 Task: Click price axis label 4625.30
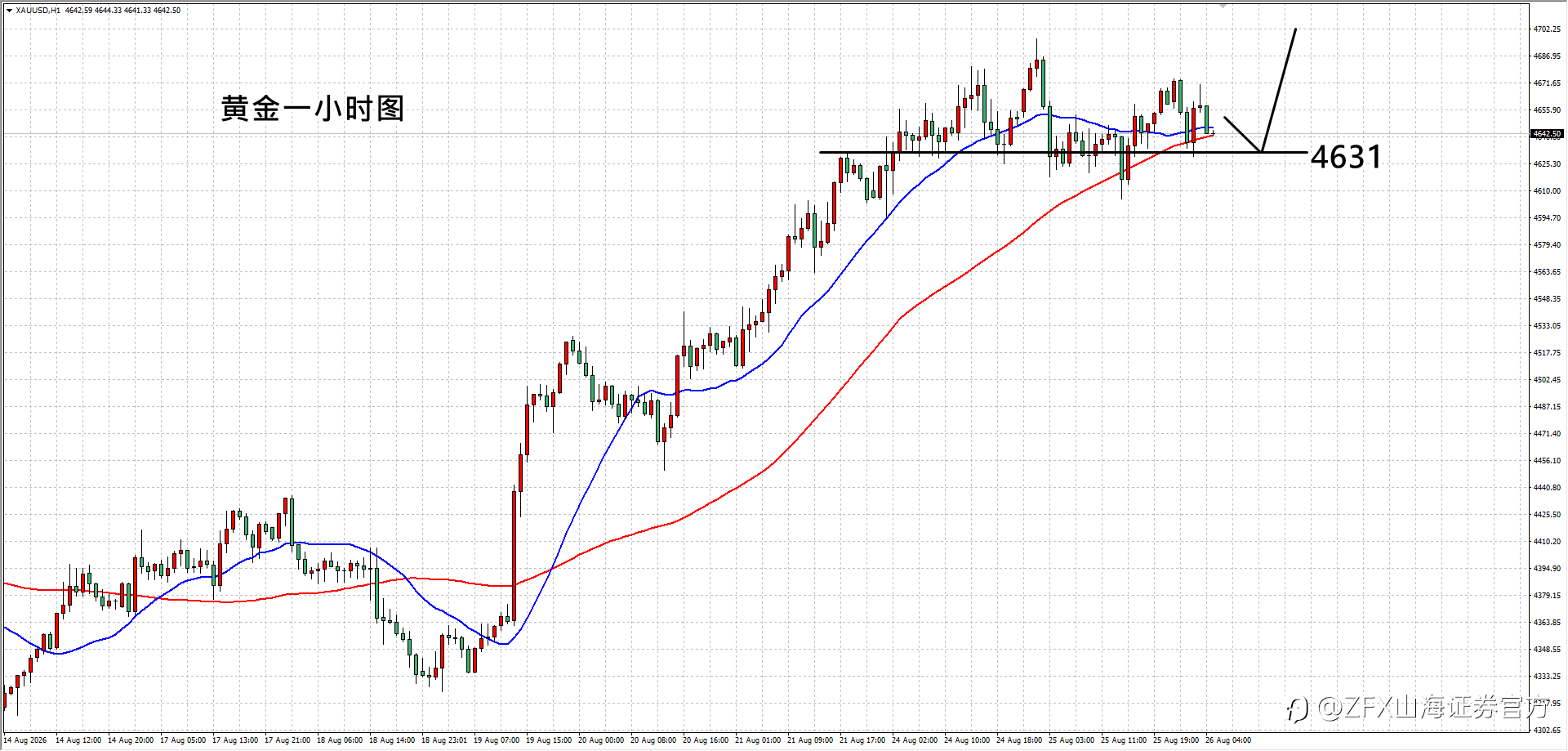[x=1547, y=164]
